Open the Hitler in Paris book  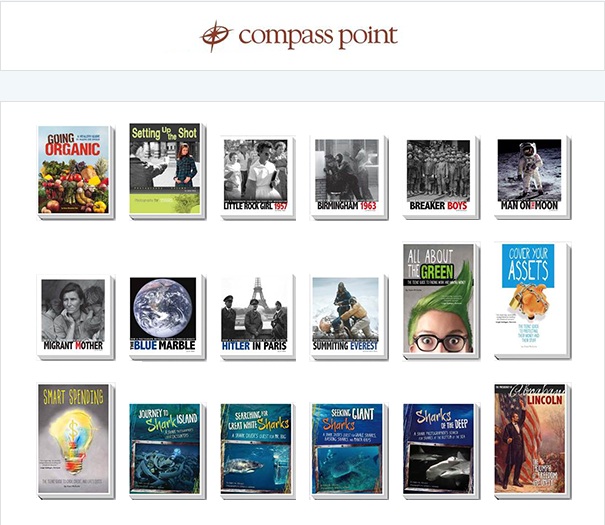(258, 317)
